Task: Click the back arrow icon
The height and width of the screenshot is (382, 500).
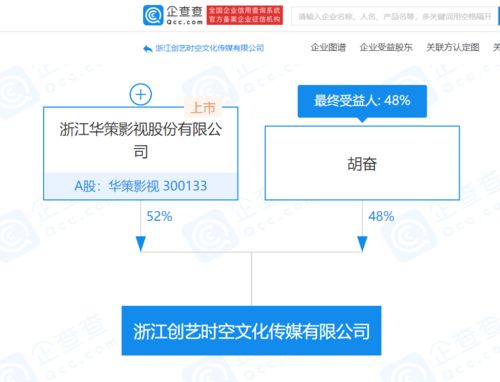Action: coord(148,49)
